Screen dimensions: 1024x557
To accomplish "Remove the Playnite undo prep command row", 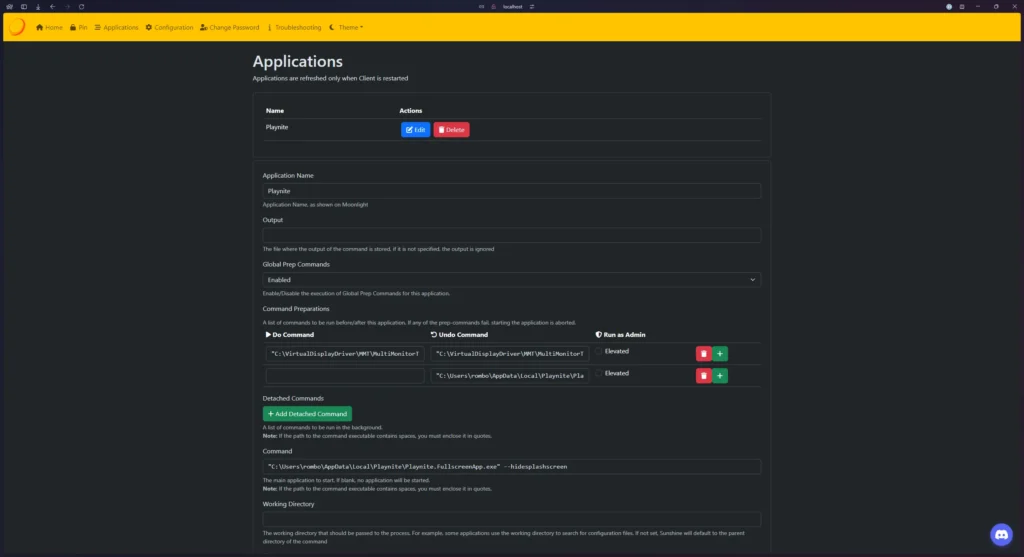I will click(703, 375).
